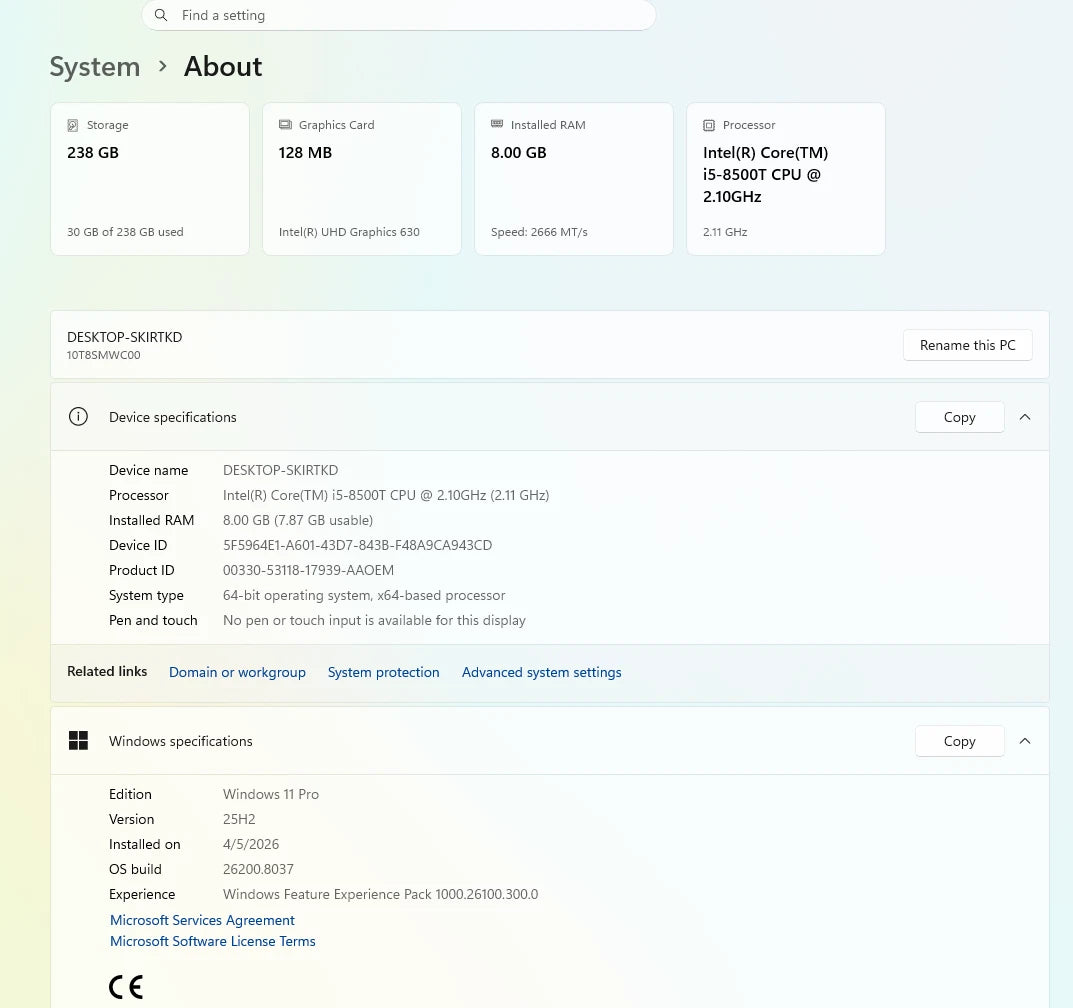Image resolution: width=1073 pixels, height=1008 pixels.
Task: Click the Version value 25H2
Action: 239,819
